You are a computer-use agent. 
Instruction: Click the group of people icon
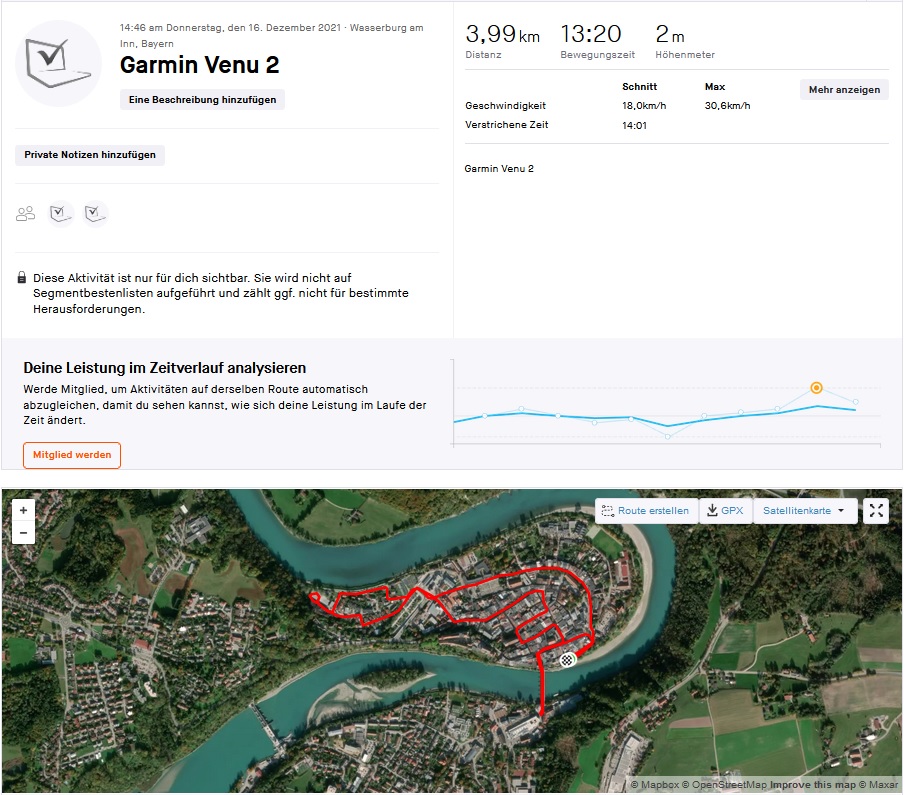coord(26,213)
